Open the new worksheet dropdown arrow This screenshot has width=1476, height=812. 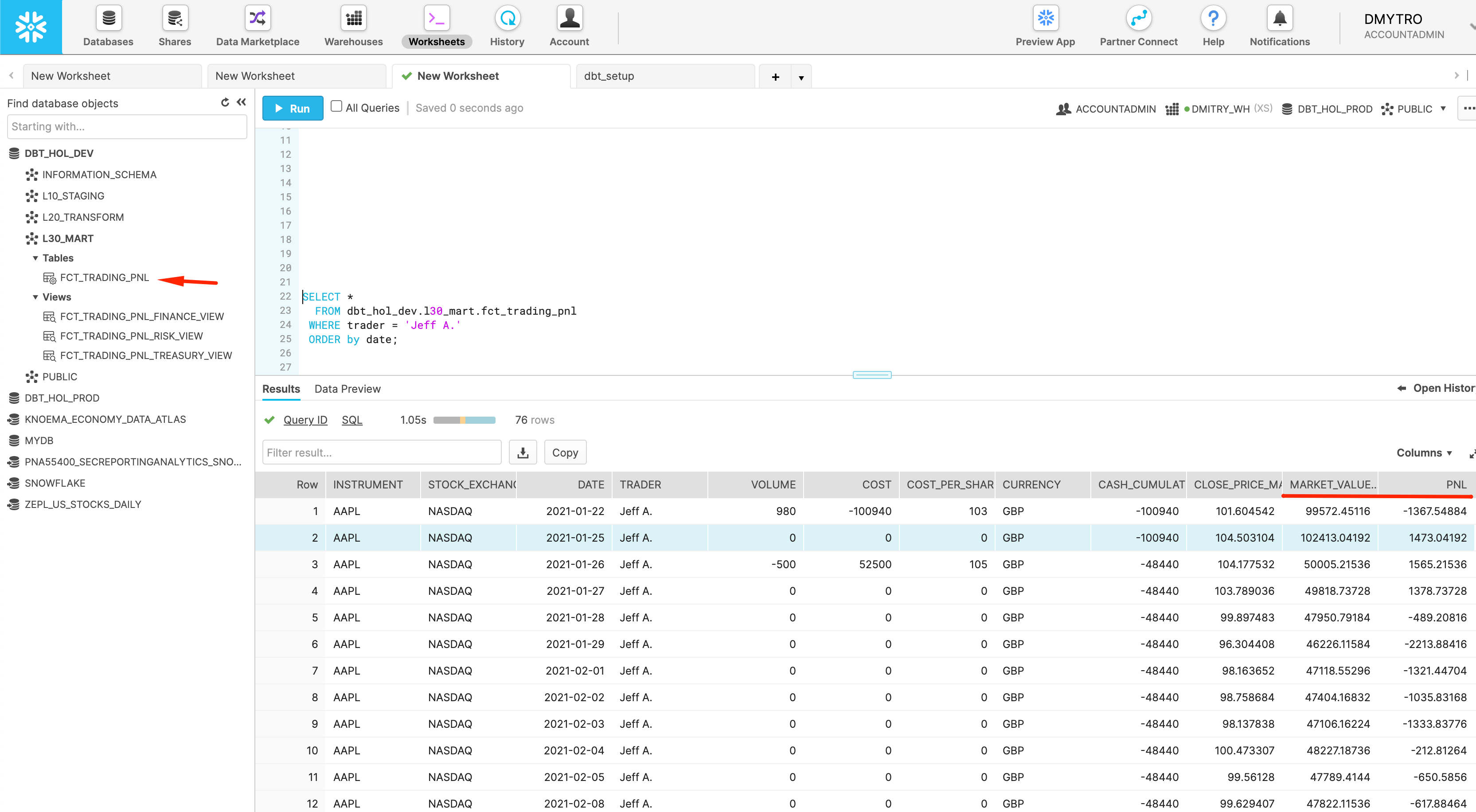pyautogui.click(x=800, y=77)
